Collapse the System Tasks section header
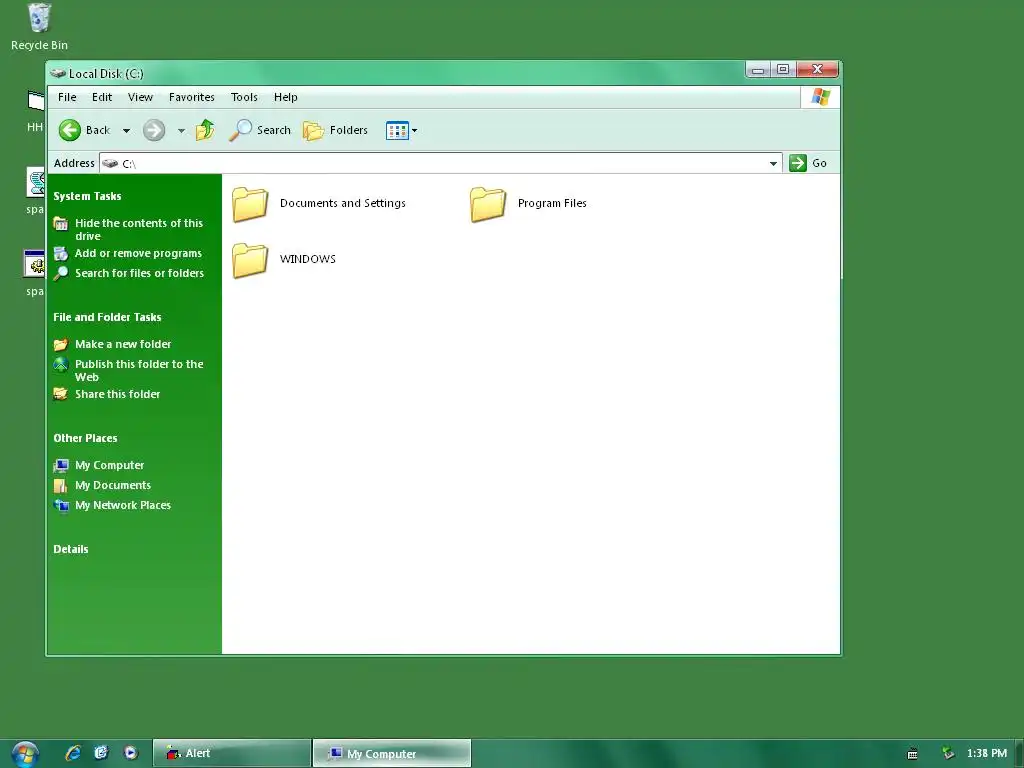 tap(88, 196)
